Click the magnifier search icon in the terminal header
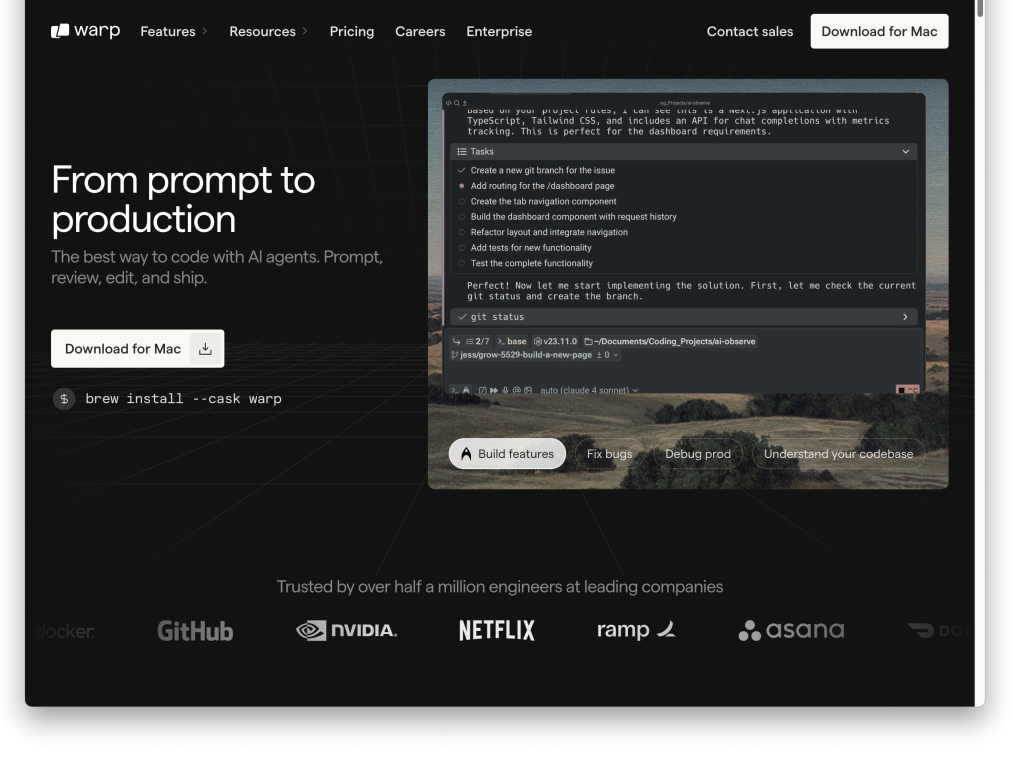This screenshot has width=1024, height=758. 456,103
